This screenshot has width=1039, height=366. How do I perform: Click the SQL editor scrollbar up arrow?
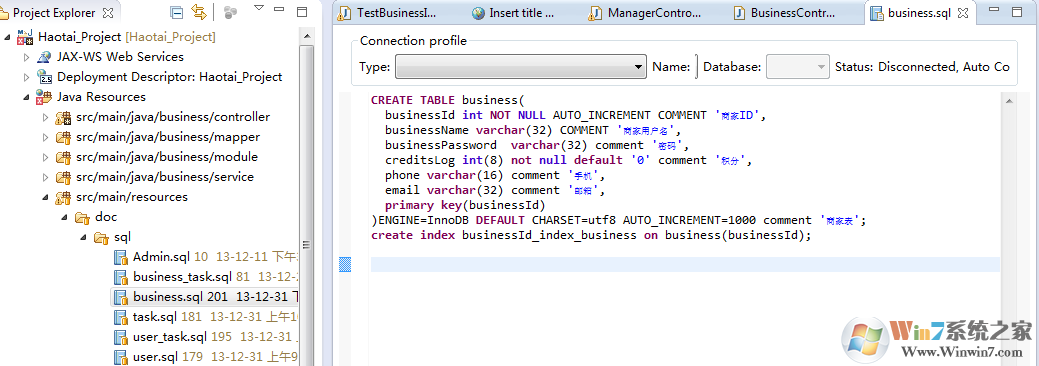[1009, 101]
